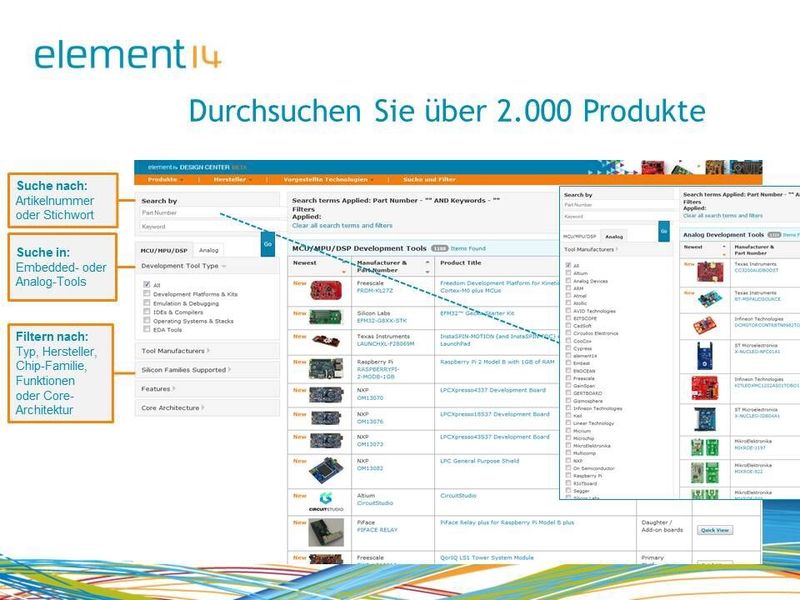Expand the Features filter section
The width and height of the screenshot is (800, 600).
[158, 389]
